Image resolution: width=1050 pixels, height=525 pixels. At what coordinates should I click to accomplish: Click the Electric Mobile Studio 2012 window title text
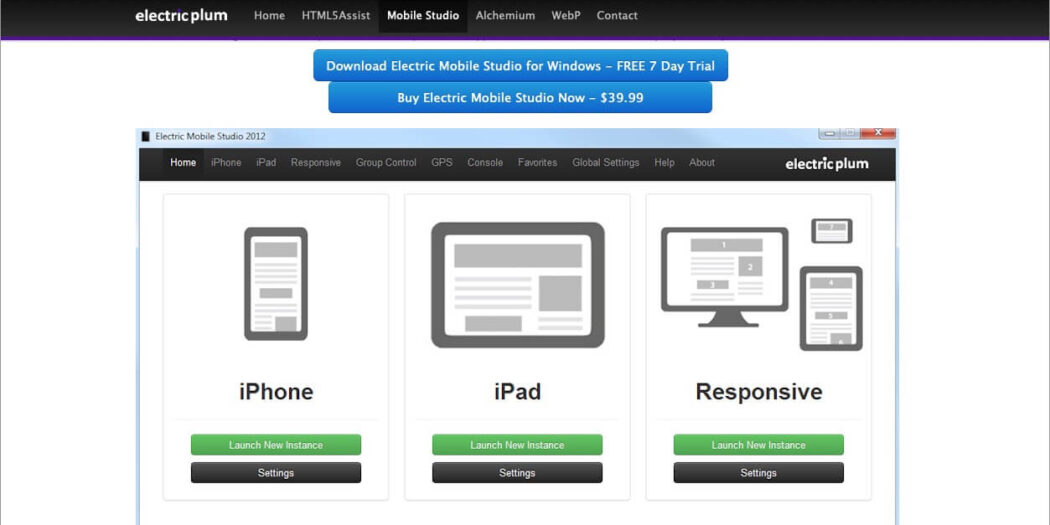[x=210, y=137]
